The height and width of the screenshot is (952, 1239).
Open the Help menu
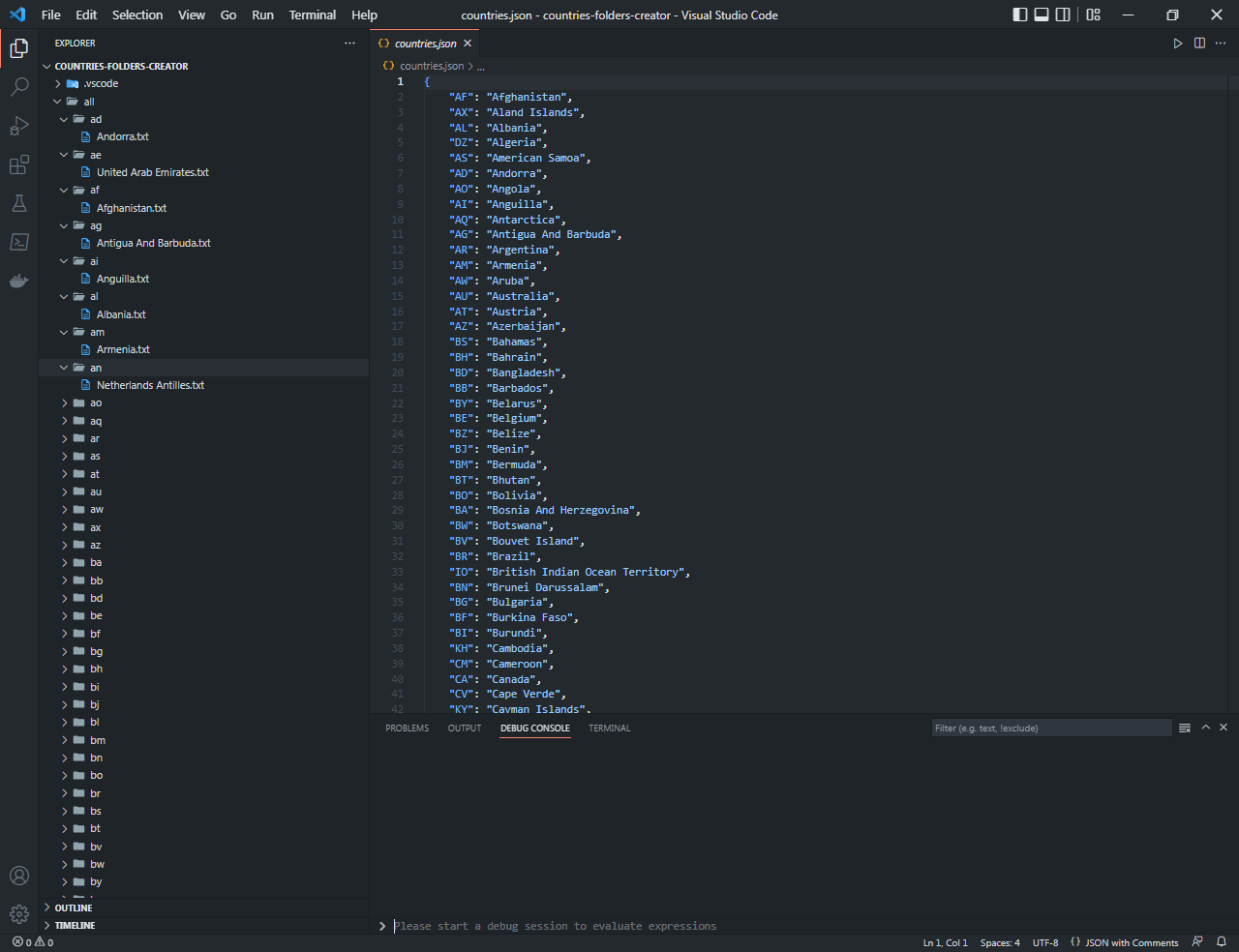point(365,15)
